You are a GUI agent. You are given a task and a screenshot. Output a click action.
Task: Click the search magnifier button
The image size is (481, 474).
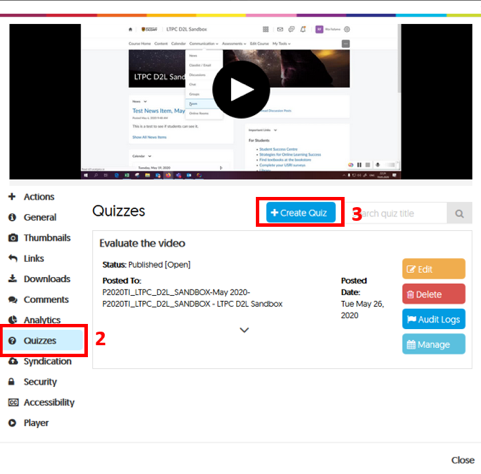pos(459,213)
